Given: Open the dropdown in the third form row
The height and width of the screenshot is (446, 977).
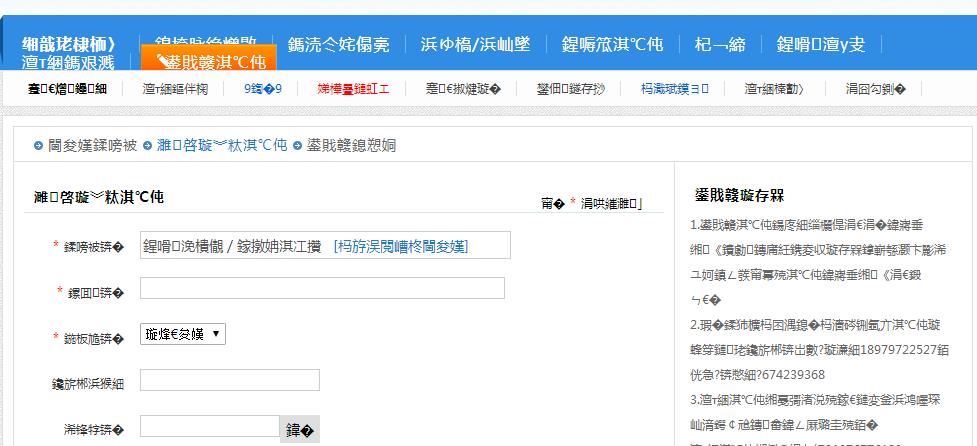Looking at the screenshot, I should (x=183, y=334).
